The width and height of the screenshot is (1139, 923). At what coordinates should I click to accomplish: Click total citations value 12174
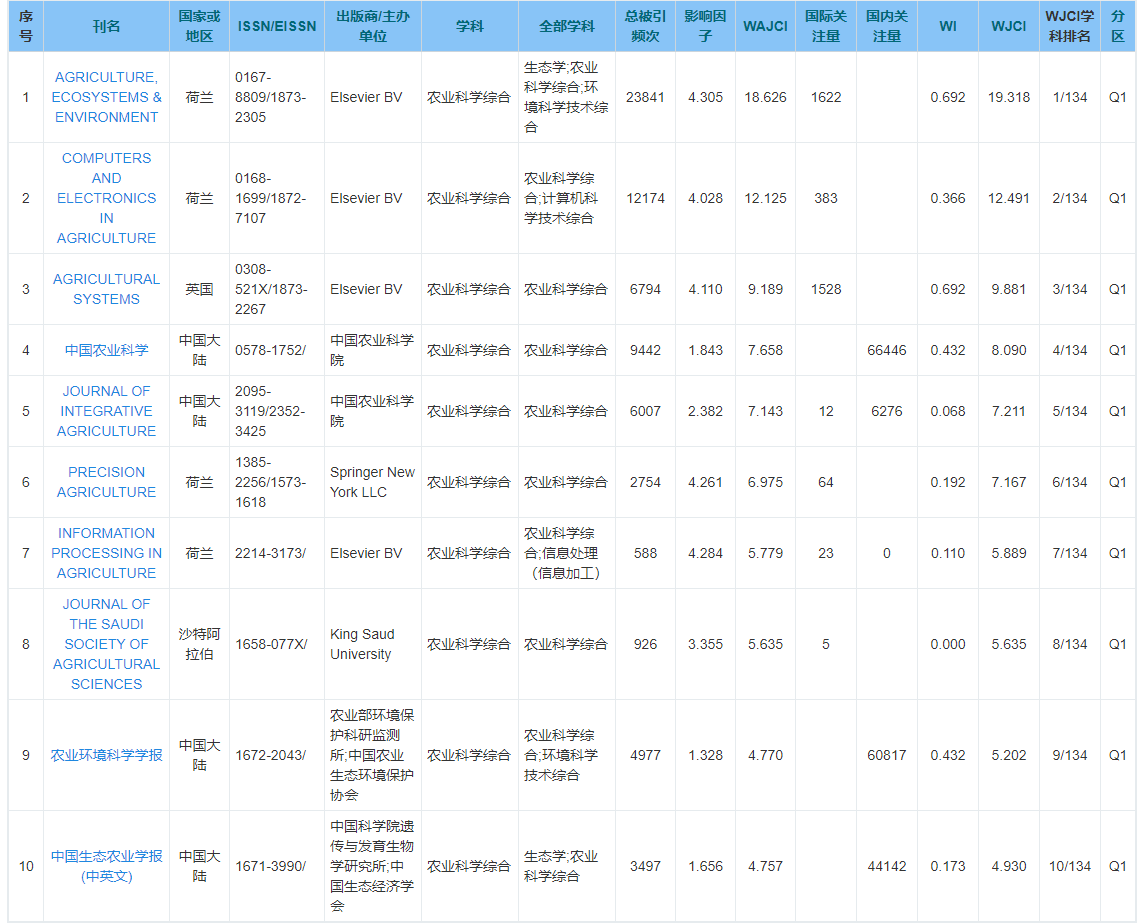point(645,198)
